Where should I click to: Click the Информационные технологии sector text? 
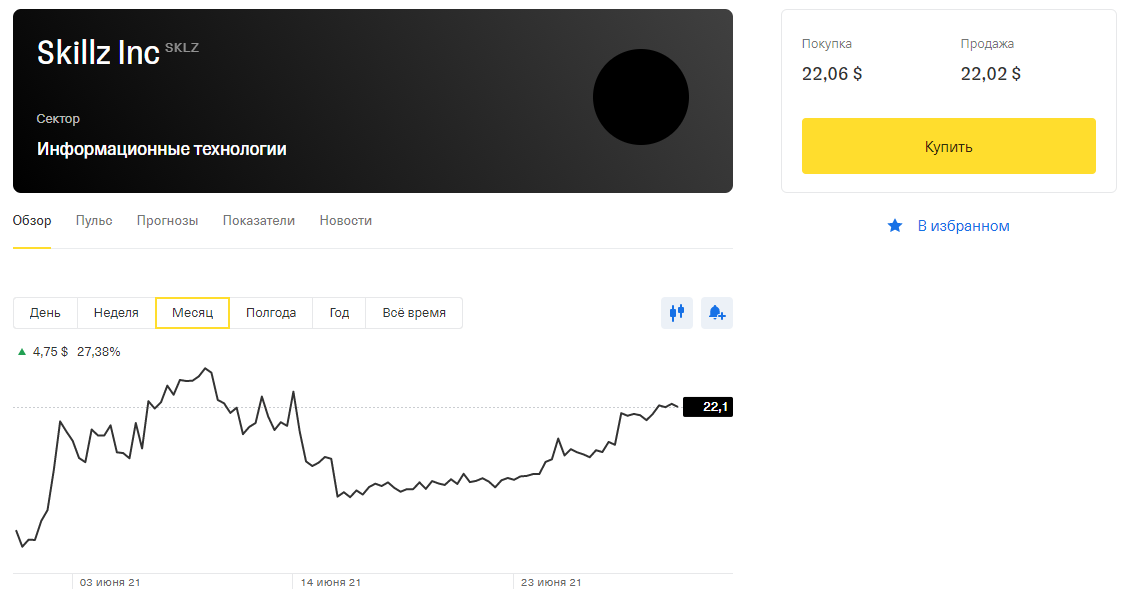pyautogui.click(x=162, y=149)
